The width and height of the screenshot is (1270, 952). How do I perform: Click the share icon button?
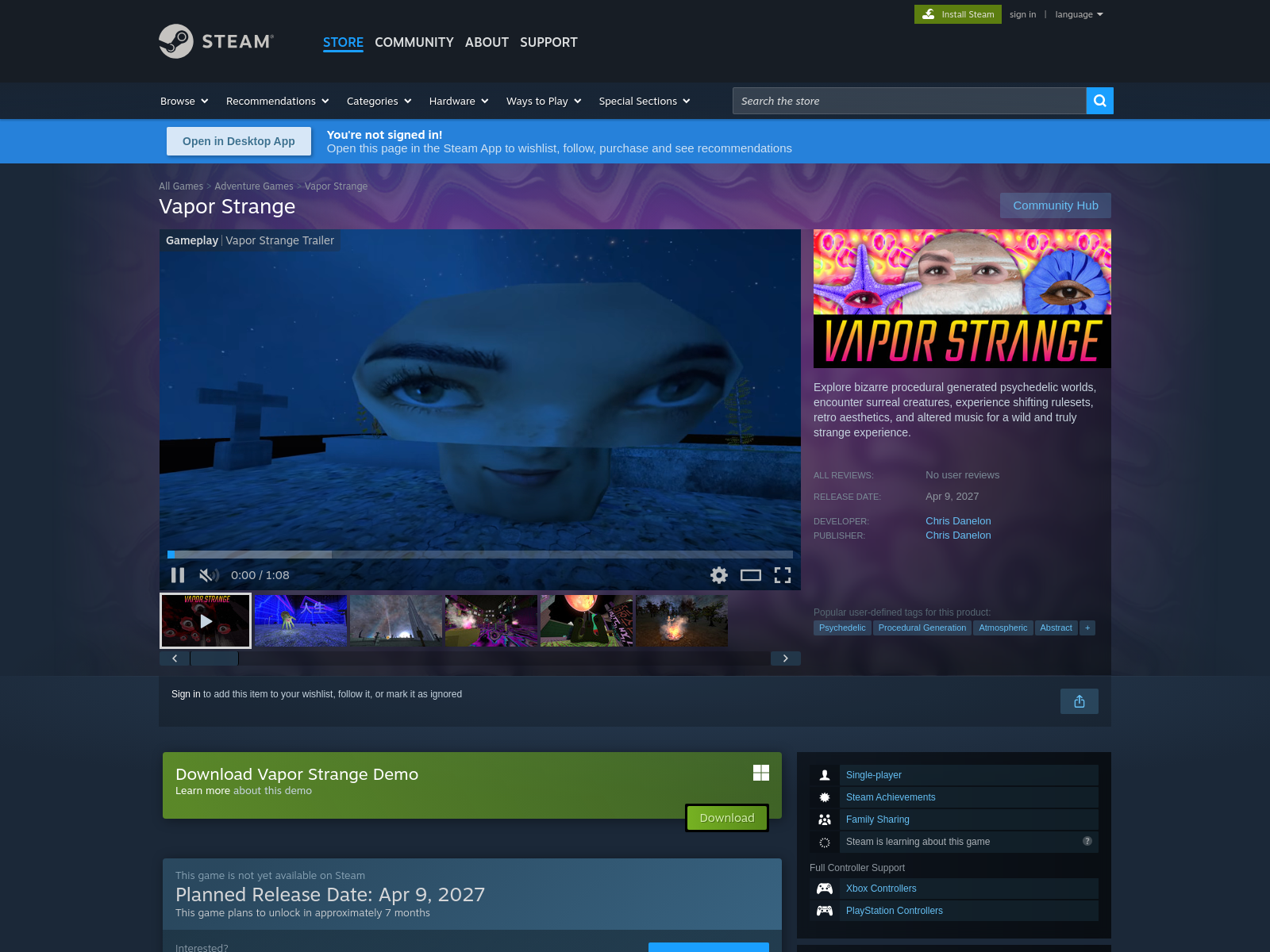click(x=1079, y=701)
